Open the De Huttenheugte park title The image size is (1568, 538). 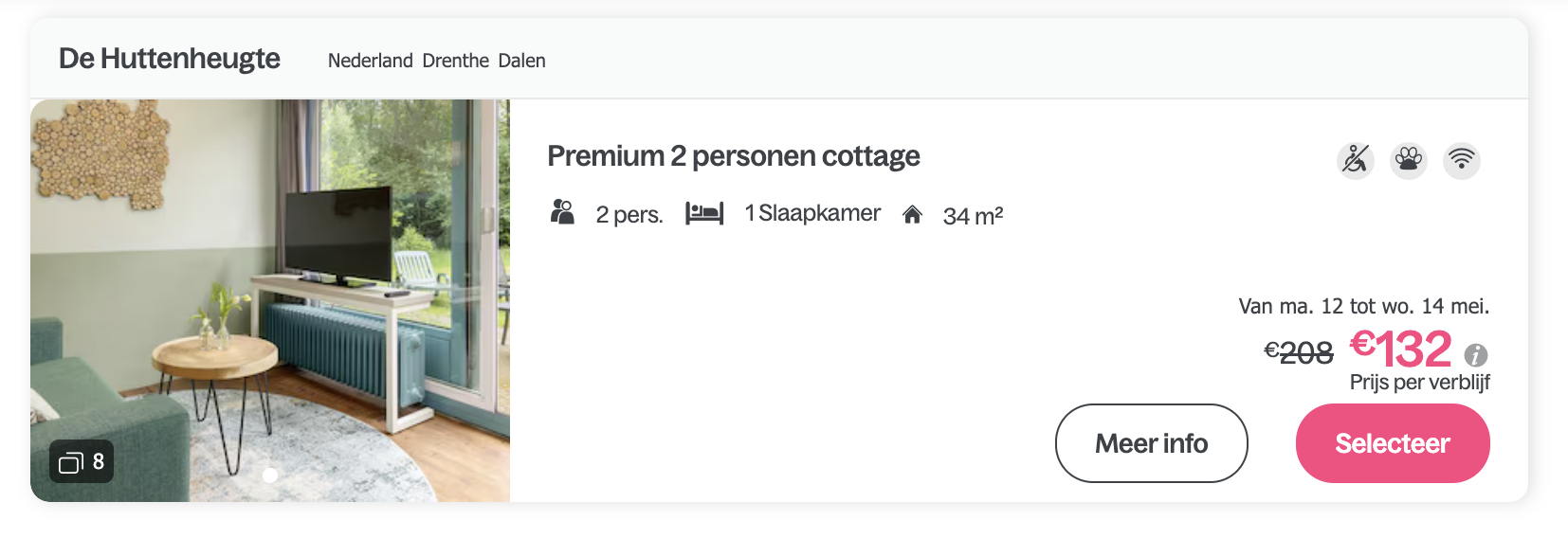click(170, 59)
